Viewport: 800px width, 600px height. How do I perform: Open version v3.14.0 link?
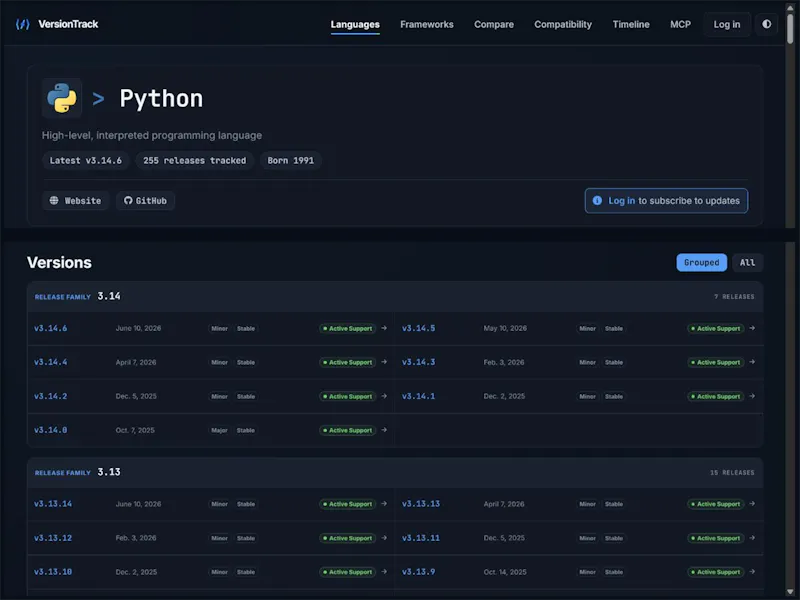click(51, 430)
